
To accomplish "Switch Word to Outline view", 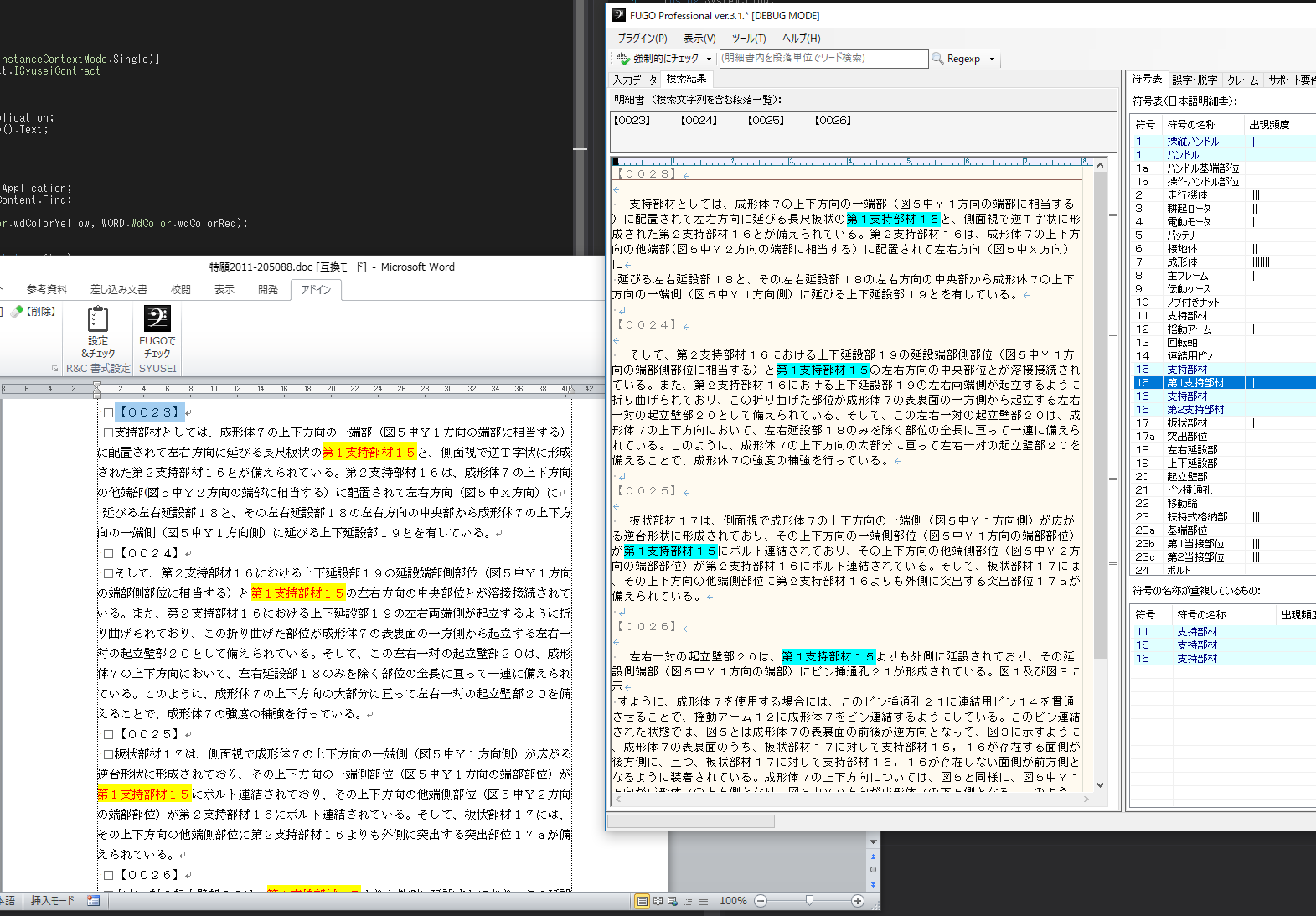I will point(688,901).
